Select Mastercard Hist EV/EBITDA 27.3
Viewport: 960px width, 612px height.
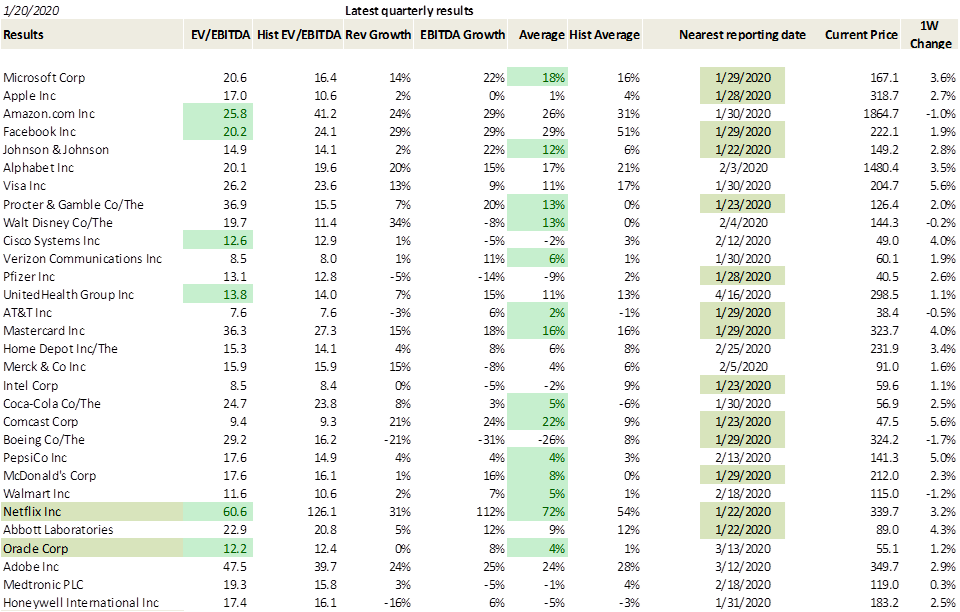325,330
